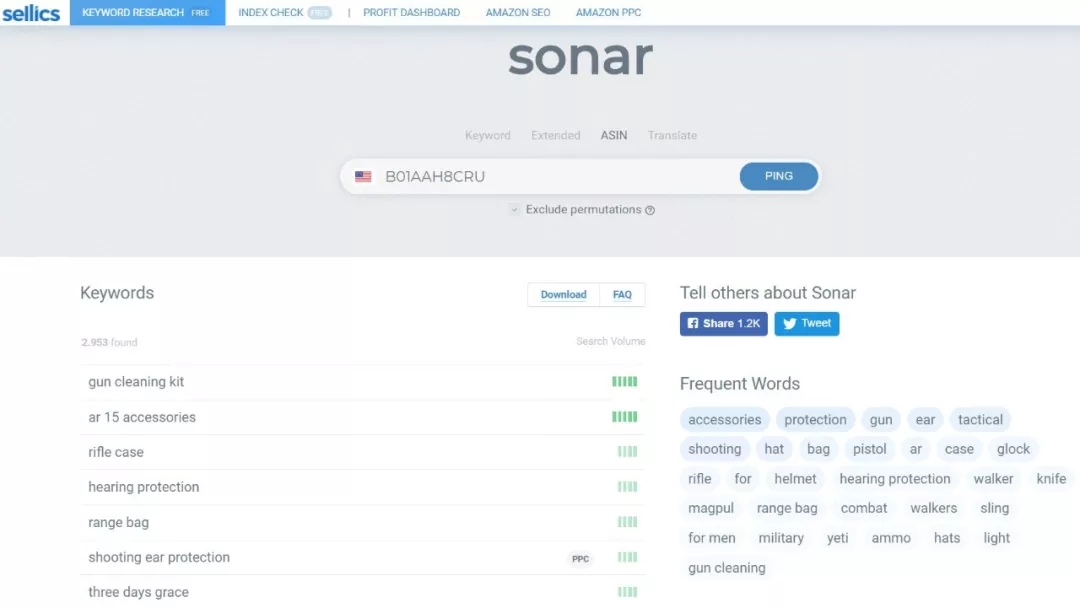Click the 'hat' frequent word tag
Viewport: 1080px width, 608px height.
pos(773,450)
